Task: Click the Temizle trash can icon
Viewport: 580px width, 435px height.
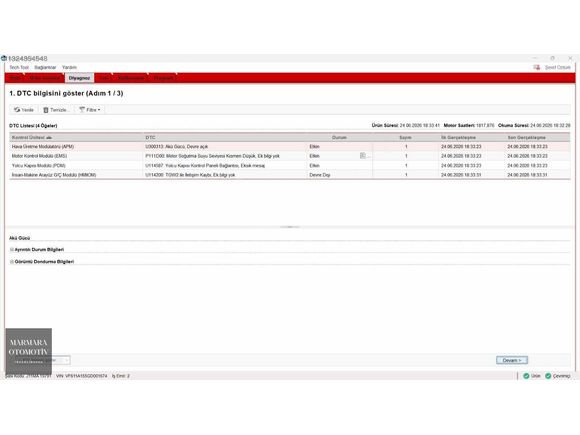Action: point(46,110)
